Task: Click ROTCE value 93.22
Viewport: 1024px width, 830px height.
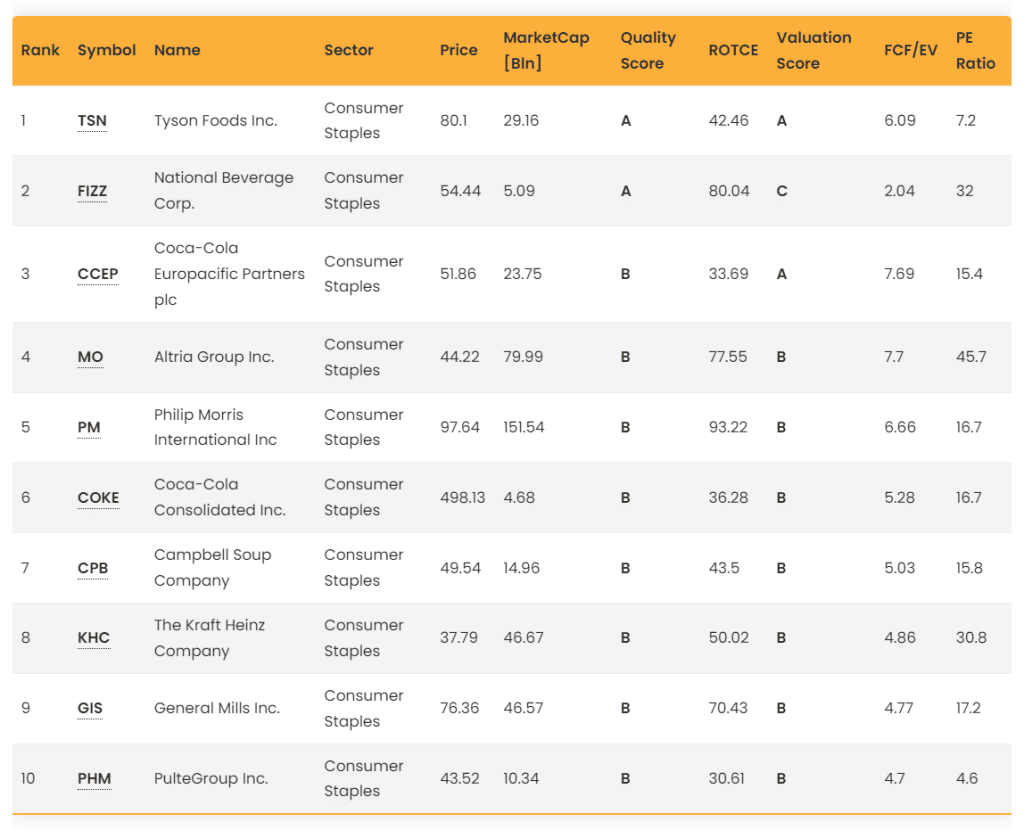Action: pos(728,427)
